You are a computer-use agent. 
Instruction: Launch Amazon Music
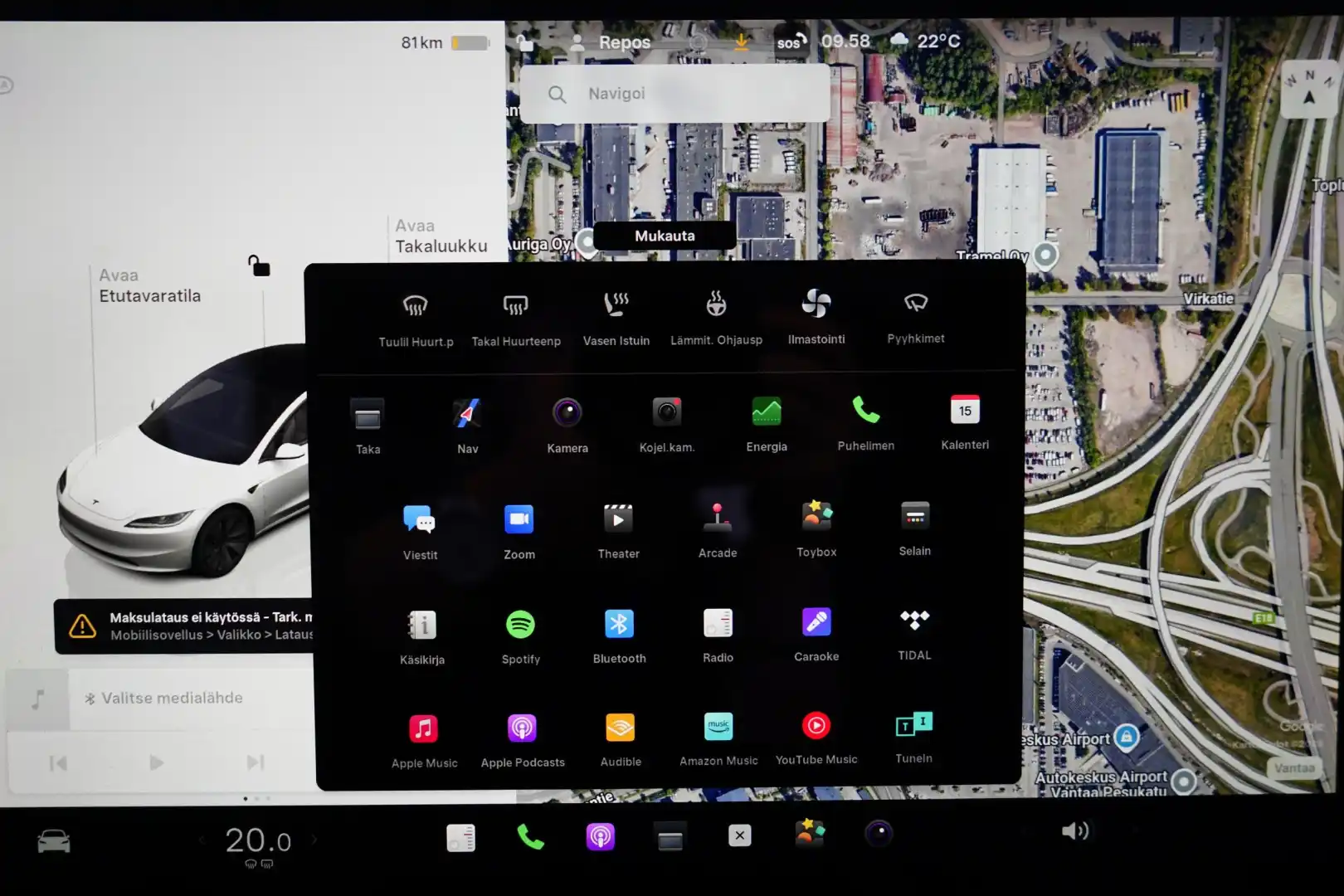(x=718, y=738)
